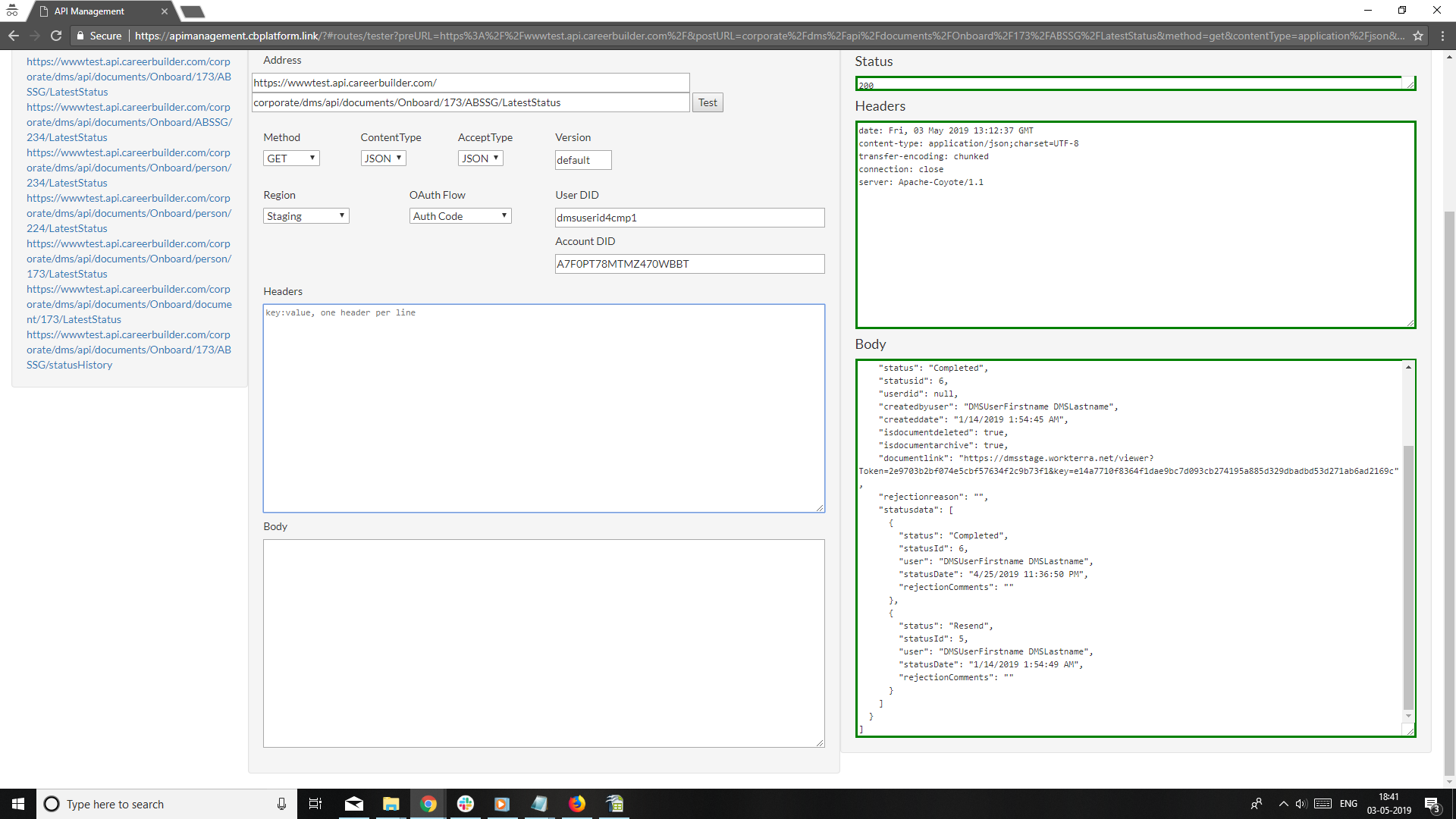Open a new browser tab
1456x819 pixels.
tap(193, 11)
